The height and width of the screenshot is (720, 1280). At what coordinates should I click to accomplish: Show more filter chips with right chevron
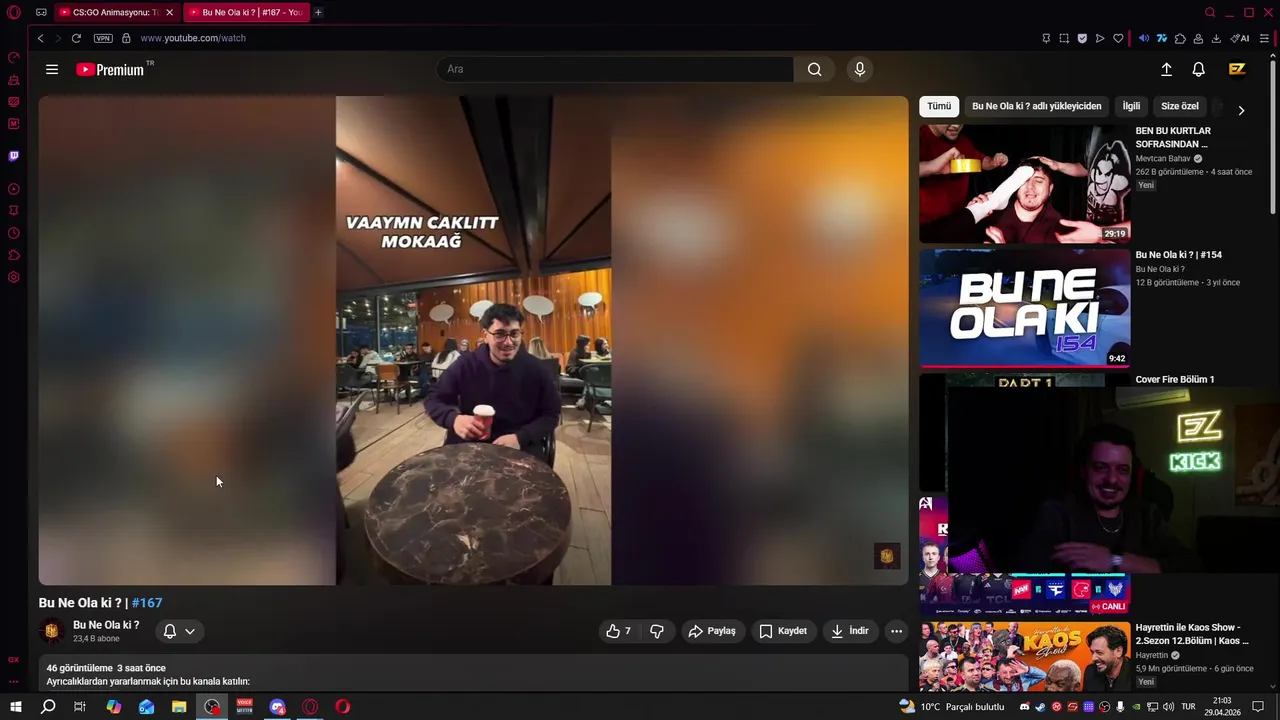[x=1241, y=110]
